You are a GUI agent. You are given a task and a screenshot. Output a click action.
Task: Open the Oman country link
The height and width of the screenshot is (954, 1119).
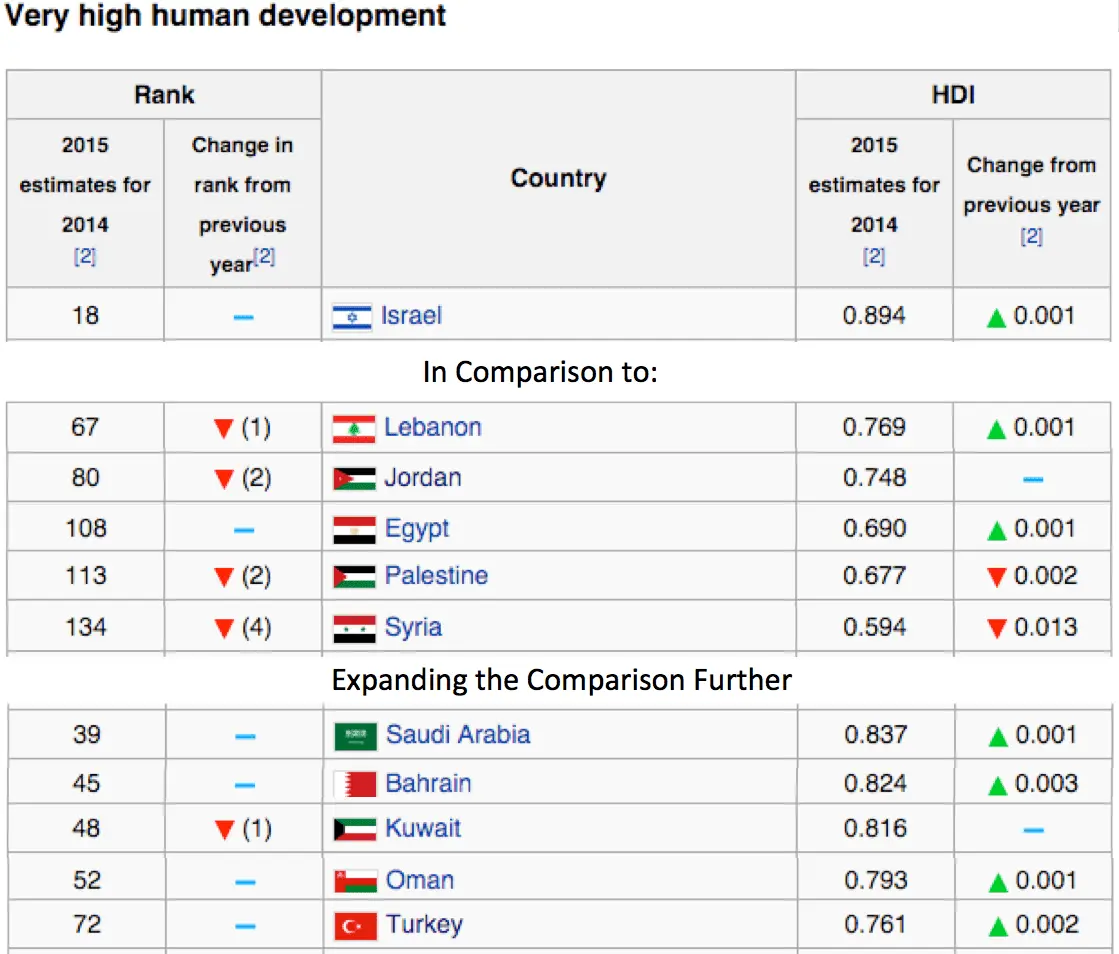420,881
